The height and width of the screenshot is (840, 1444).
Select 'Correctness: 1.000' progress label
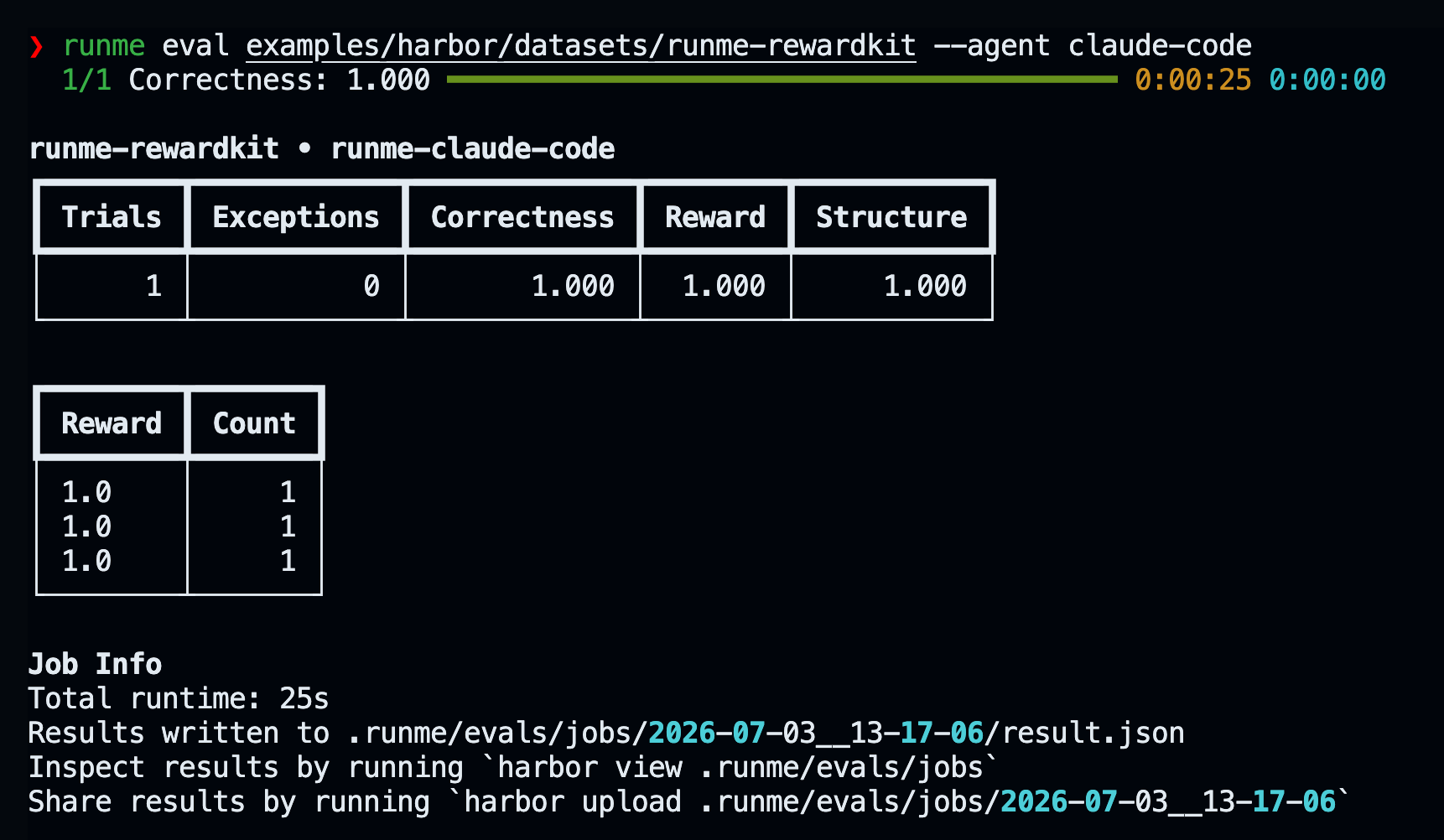pos(279,80)
